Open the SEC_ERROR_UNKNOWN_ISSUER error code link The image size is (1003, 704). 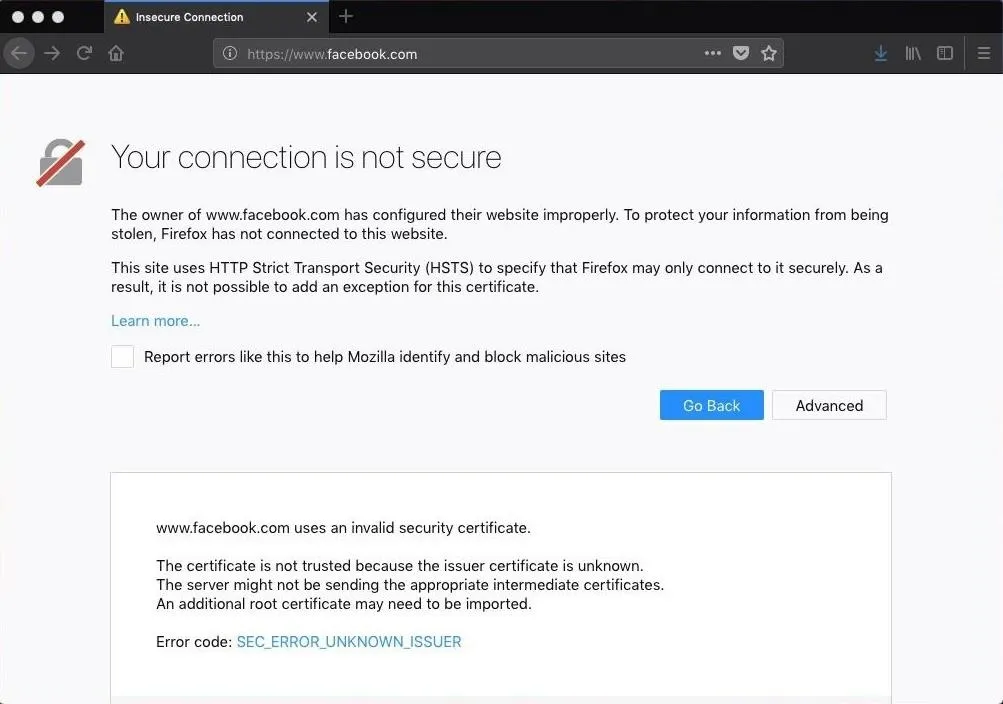point(349,641)
